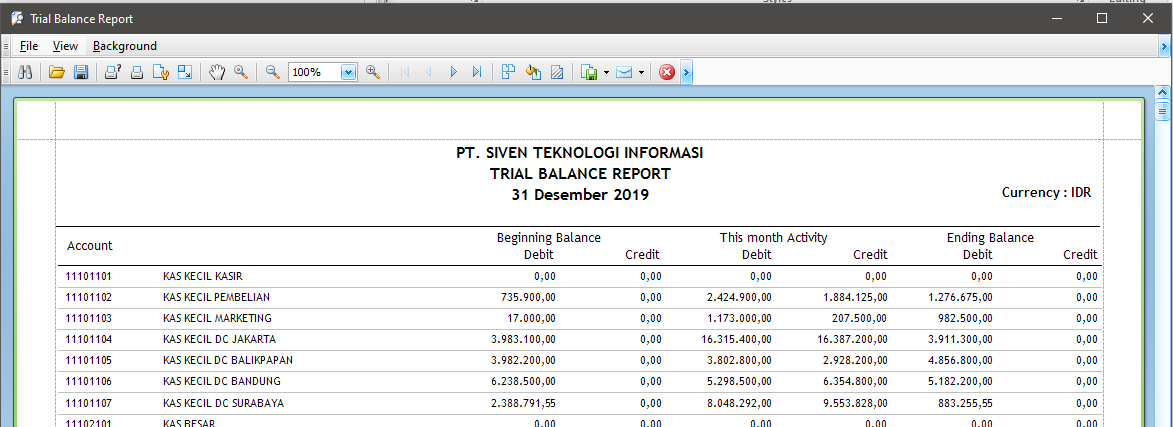Viewport: 1173px width, 427px height.
Task: Click the red Close Preview icon
Action: pos(667,72)
